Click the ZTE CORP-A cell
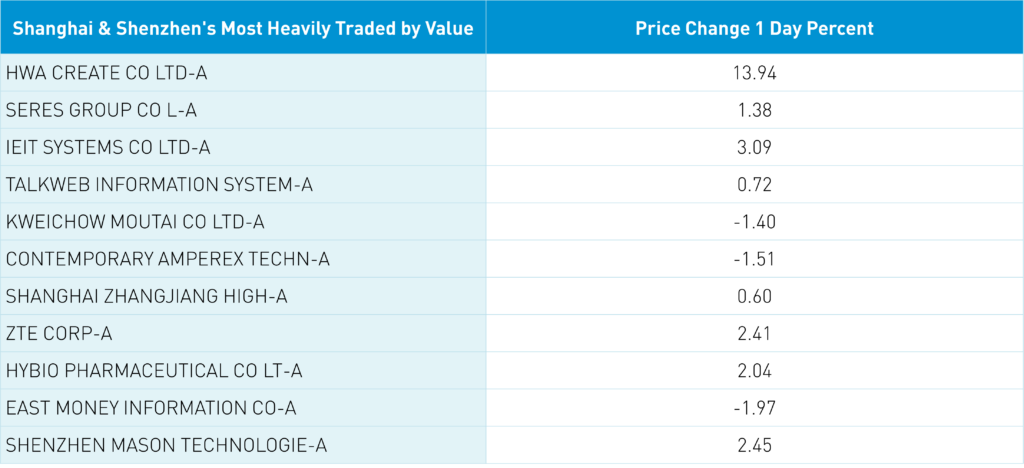The height and width of the screenshot is (468, 1024). point(60,333)
